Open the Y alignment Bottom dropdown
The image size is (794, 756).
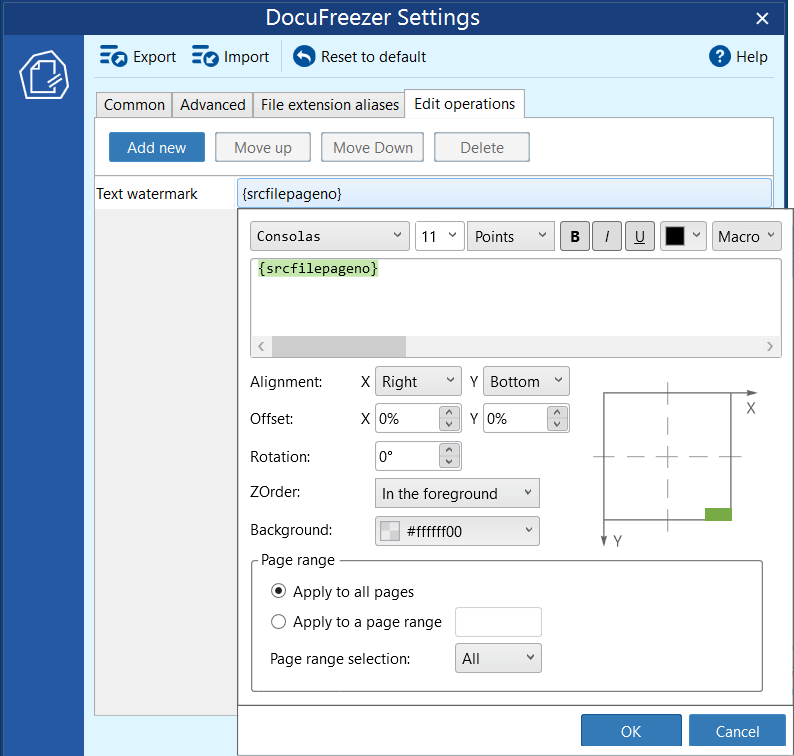click(x=526, y=381)
